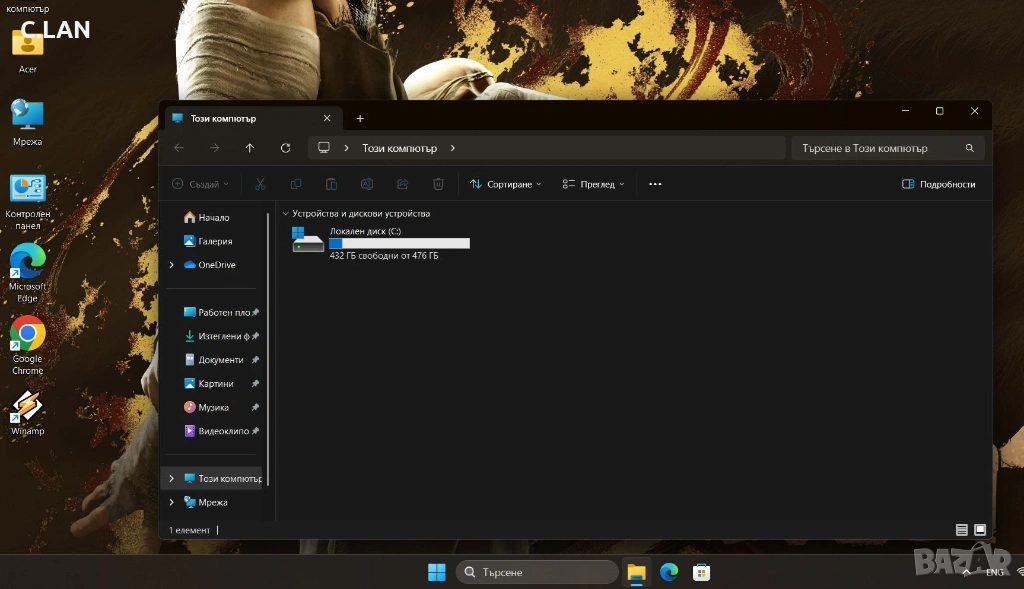Viewport: 1024px width, 589px height.
Task: Expand the OneDrive tree node
Action: [x=172, y=265]
